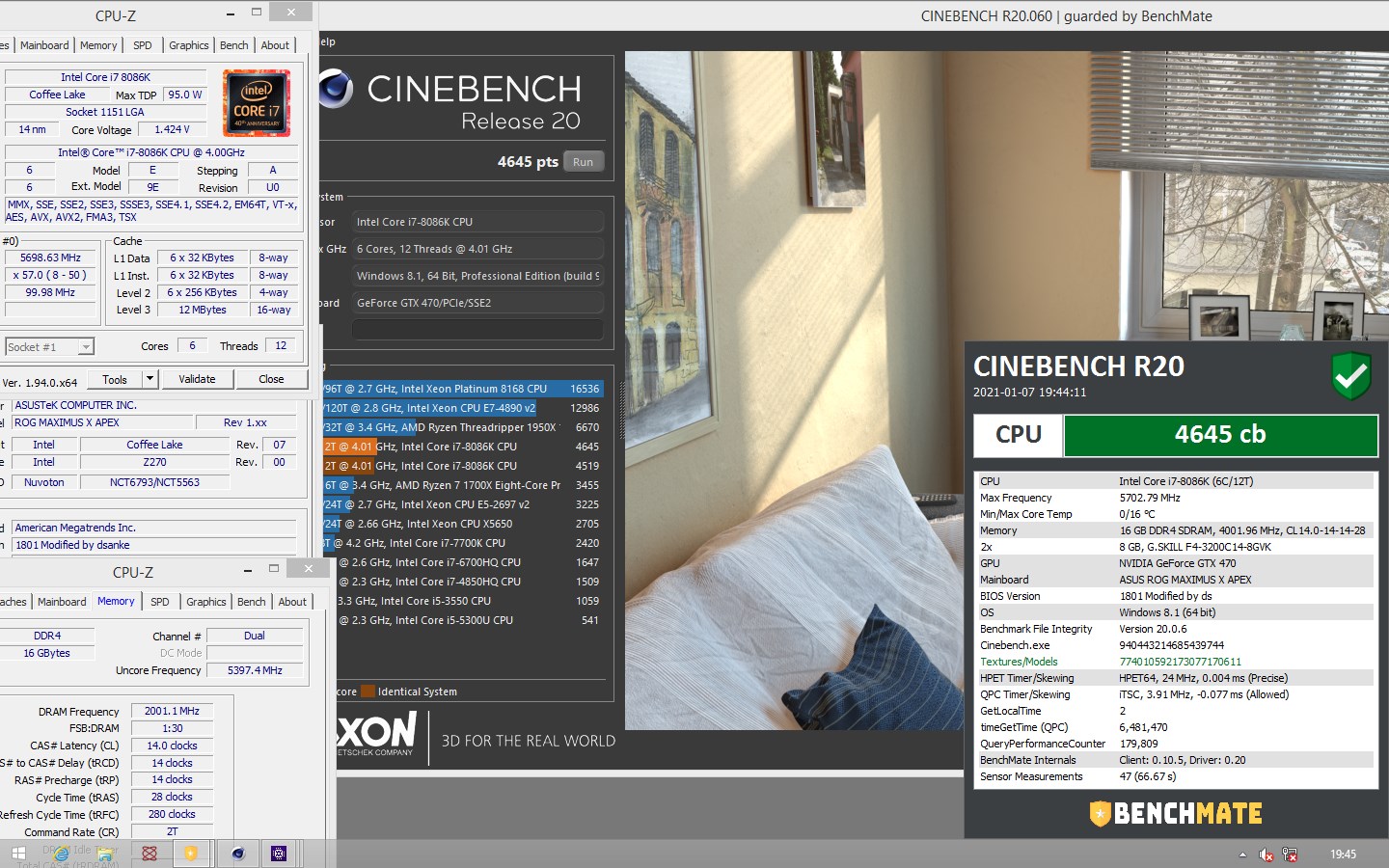This screenshot has width=1389, height=868.
Task: Click the Uncore Frequency value 5397.4 MHz
Action: pyautogui.click(x=255, y=670)
